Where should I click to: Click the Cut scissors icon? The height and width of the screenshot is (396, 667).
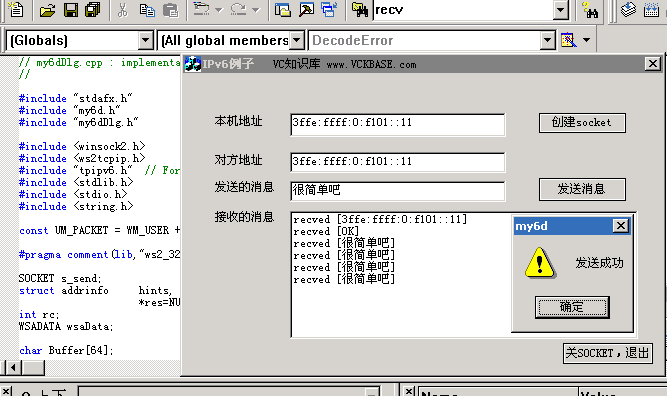123,9
